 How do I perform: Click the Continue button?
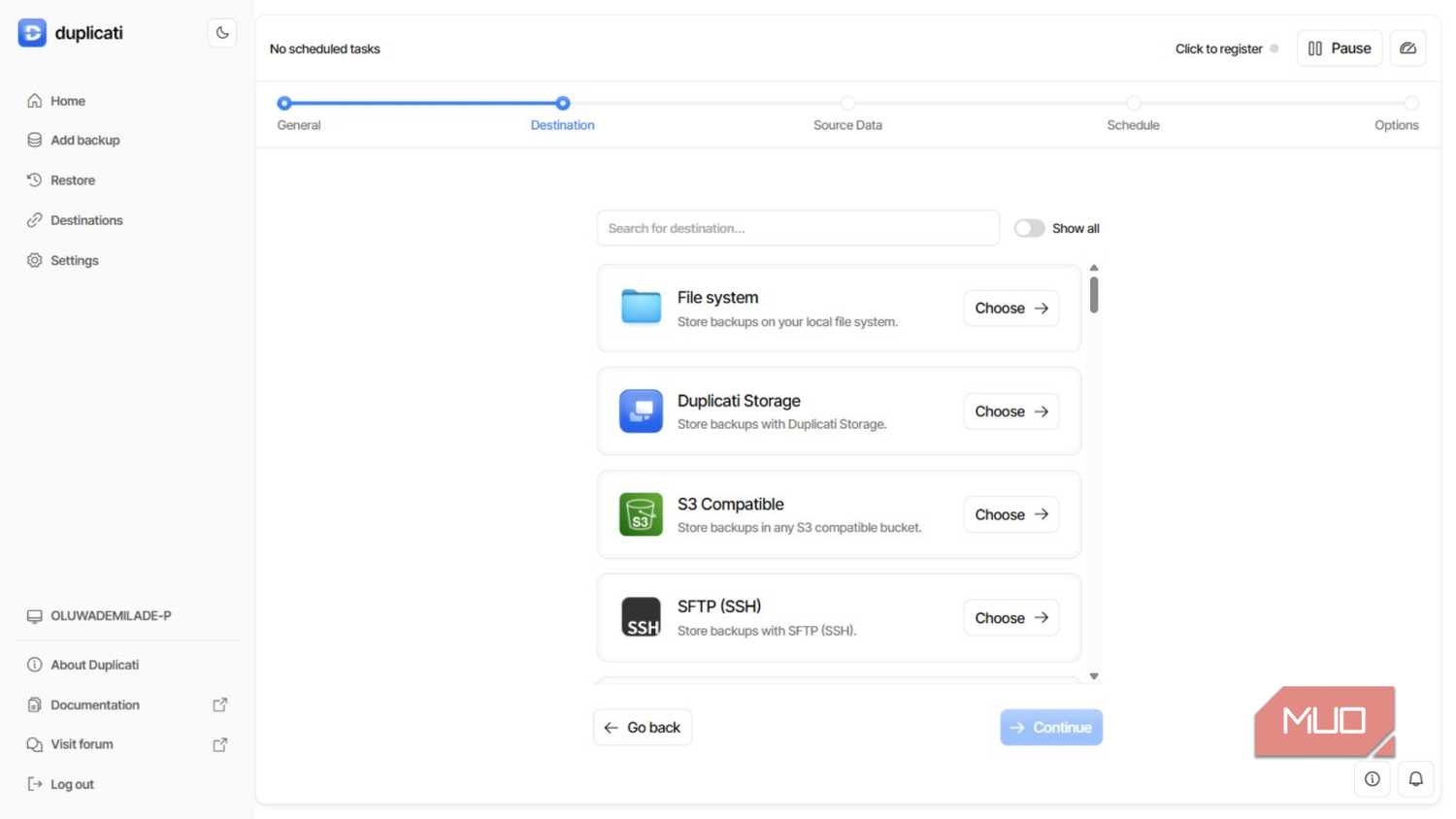tap(1051, 728)
